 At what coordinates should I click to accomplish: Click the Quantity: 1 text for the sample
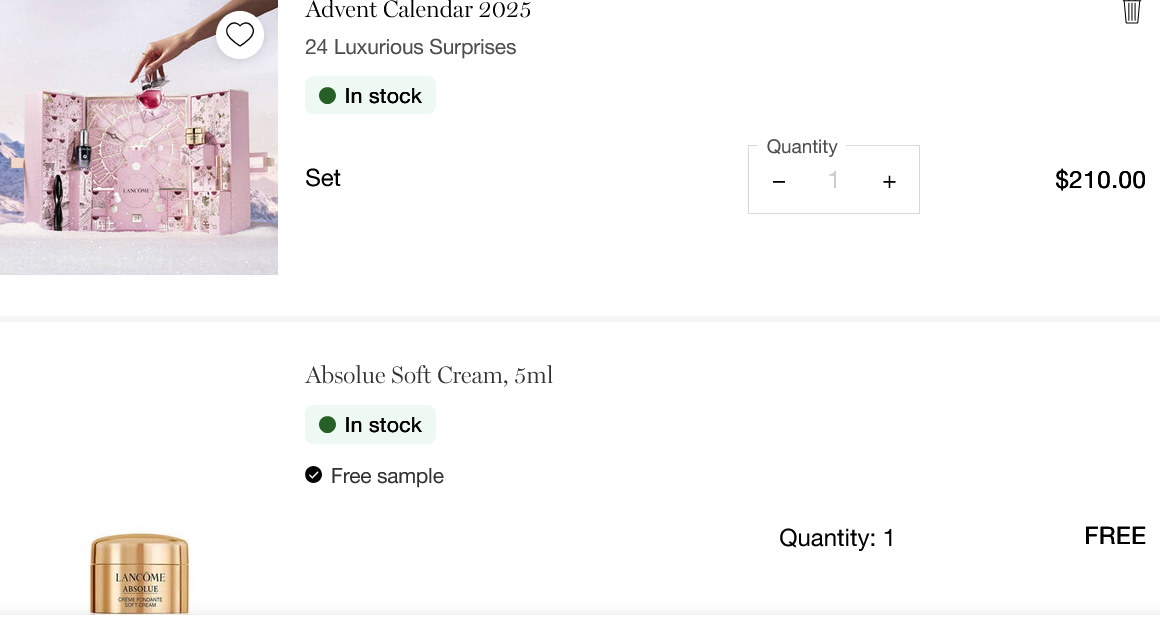[836, 538]
